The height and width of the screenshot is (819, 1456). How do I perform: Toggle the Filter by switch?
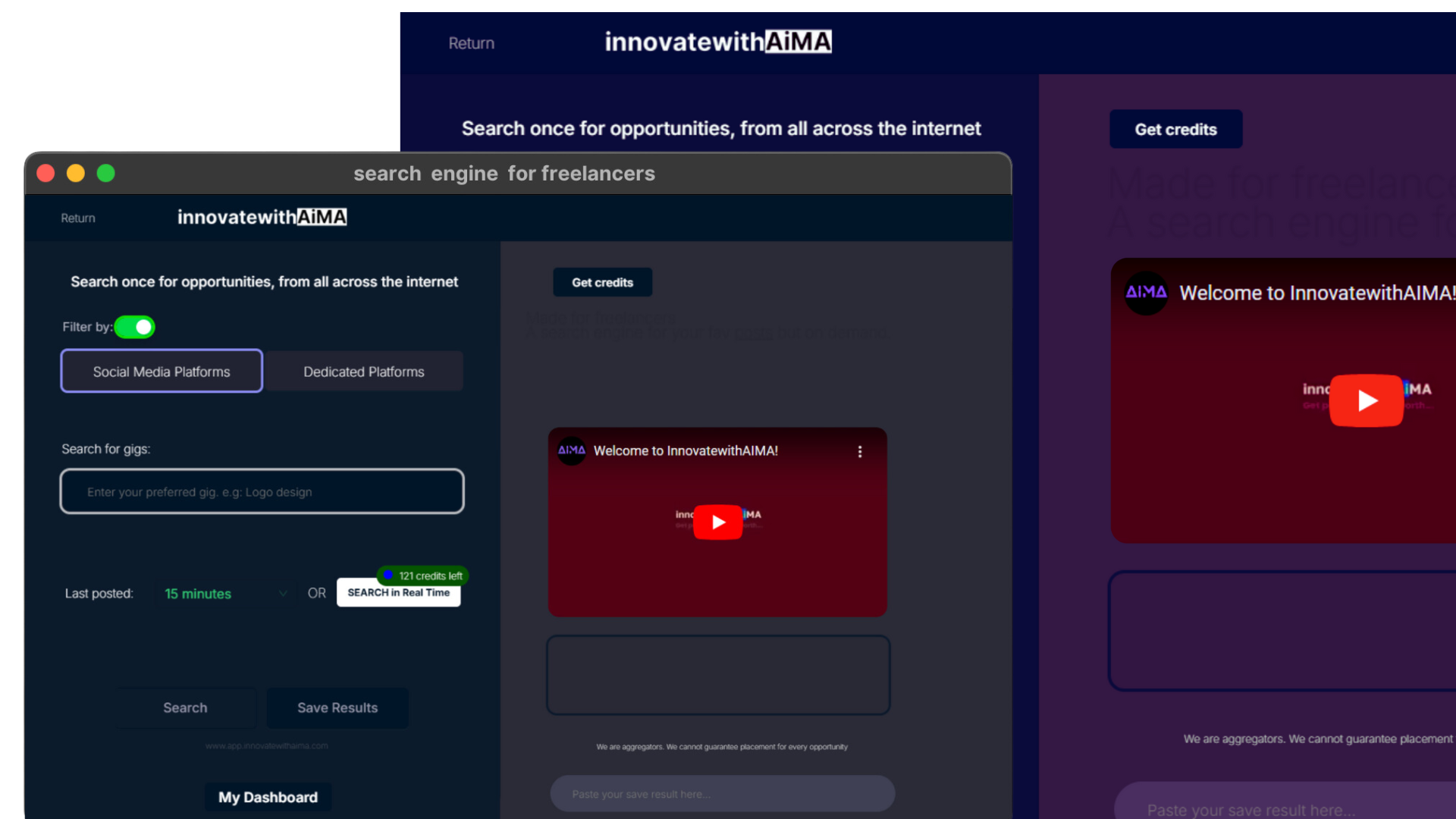(135, 327)
